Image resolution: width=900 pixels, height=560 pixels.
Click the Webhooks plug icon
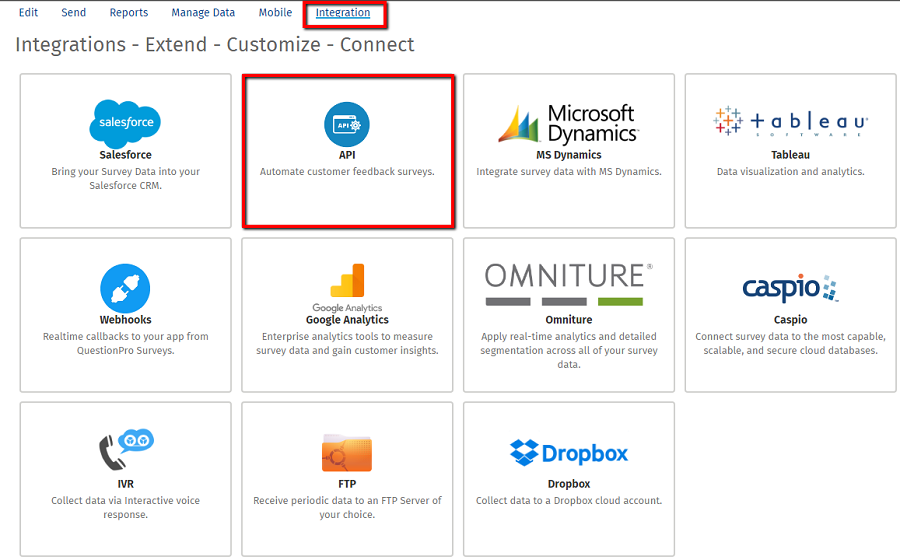coord(125,289)
